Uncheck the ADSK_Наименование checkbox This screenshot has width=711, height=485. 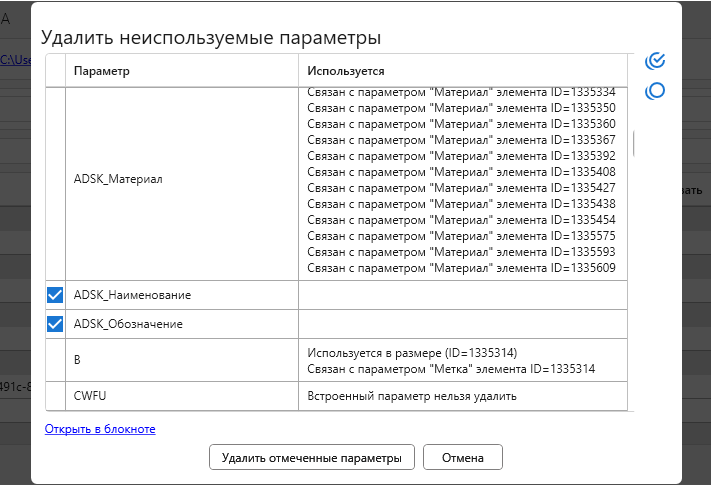55,295
